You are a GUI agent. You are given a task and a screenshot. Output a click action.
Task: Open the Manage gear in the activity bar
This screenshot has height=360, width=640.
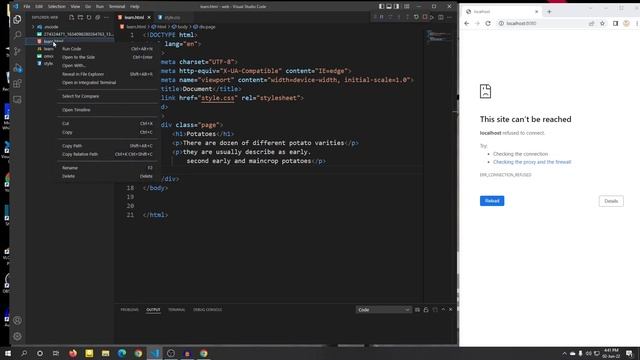[x=17, y=336]
